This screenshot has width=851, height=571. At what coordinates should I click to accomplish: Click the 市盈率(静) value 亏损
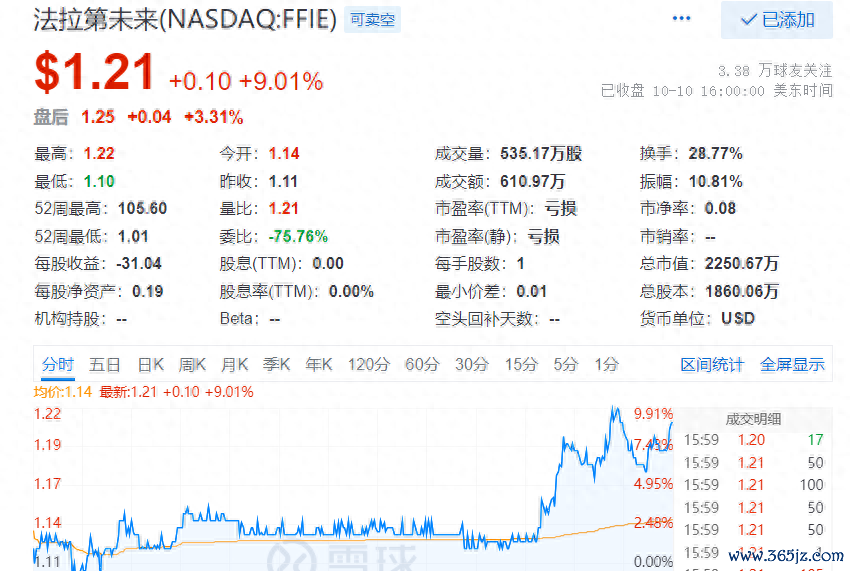click(x=543, y=237)
